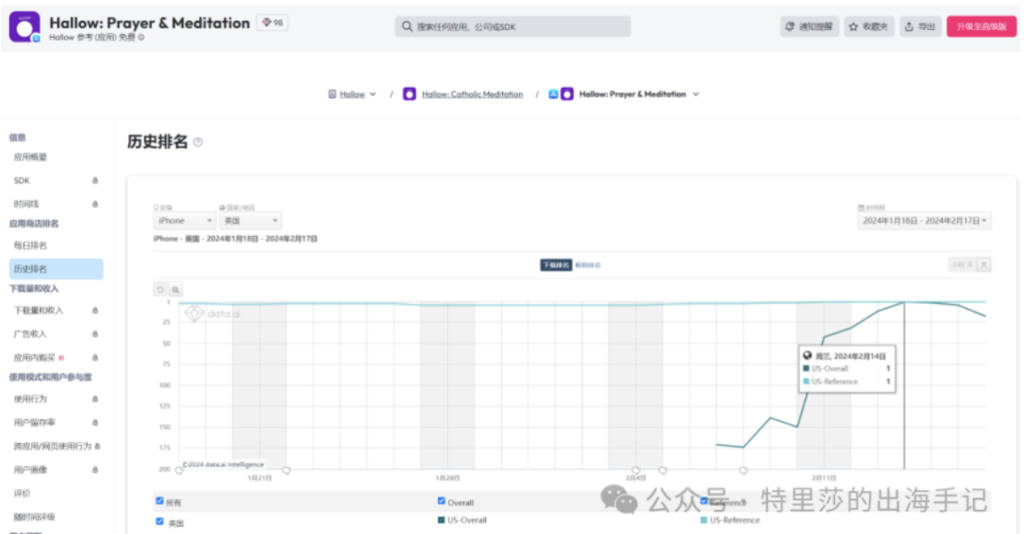Viewport: 1024px width, 534px height.
Task: Toggle the 美国 checkbox in the legend
Action: tap(159, 521)
